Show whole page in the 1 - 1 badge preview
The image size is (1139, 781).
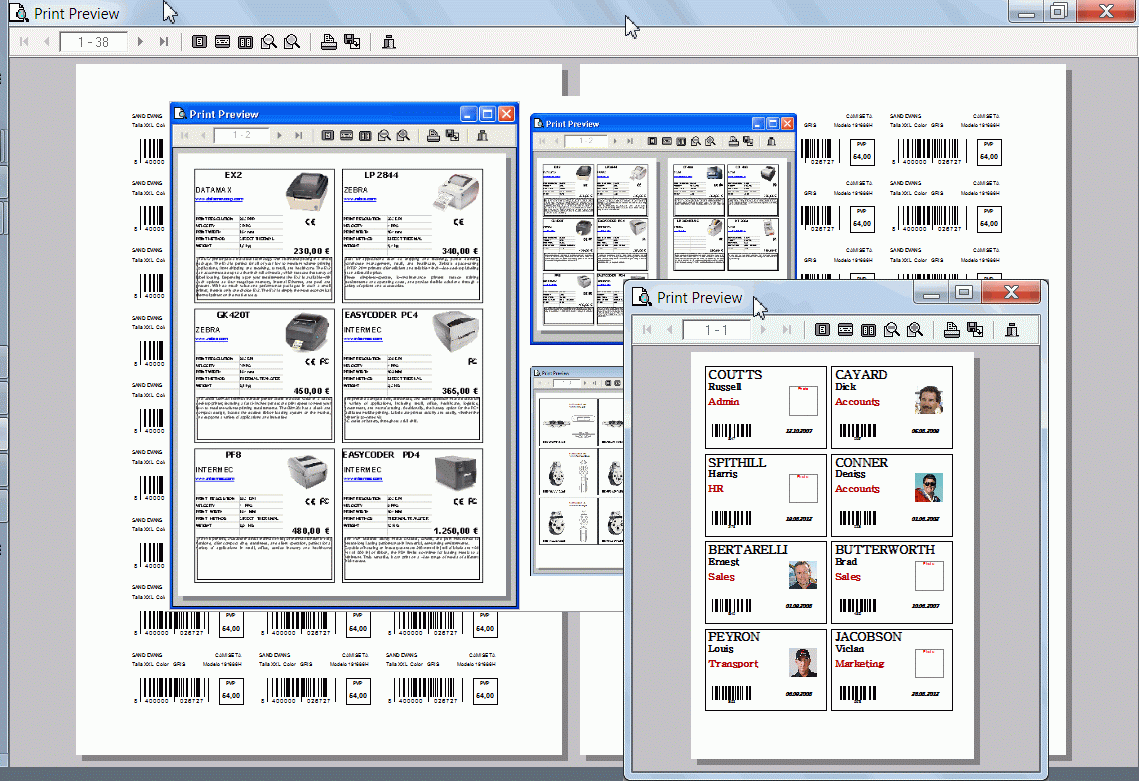(x=822, y=330)
